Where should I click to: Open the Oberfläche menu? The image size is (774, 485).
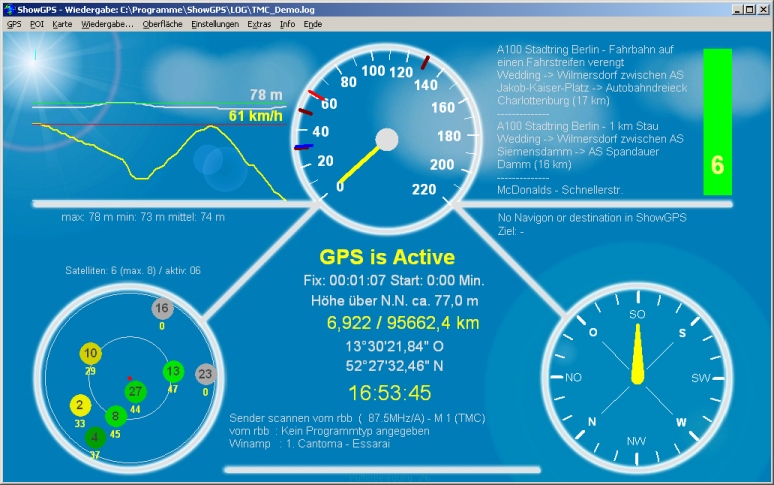[162, 24]
